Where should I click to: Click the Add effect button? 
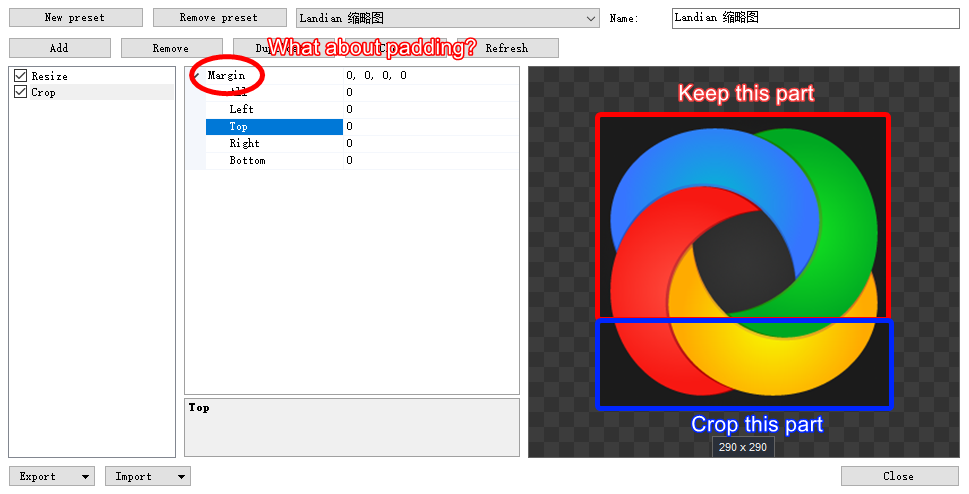[x=59, y=48]
